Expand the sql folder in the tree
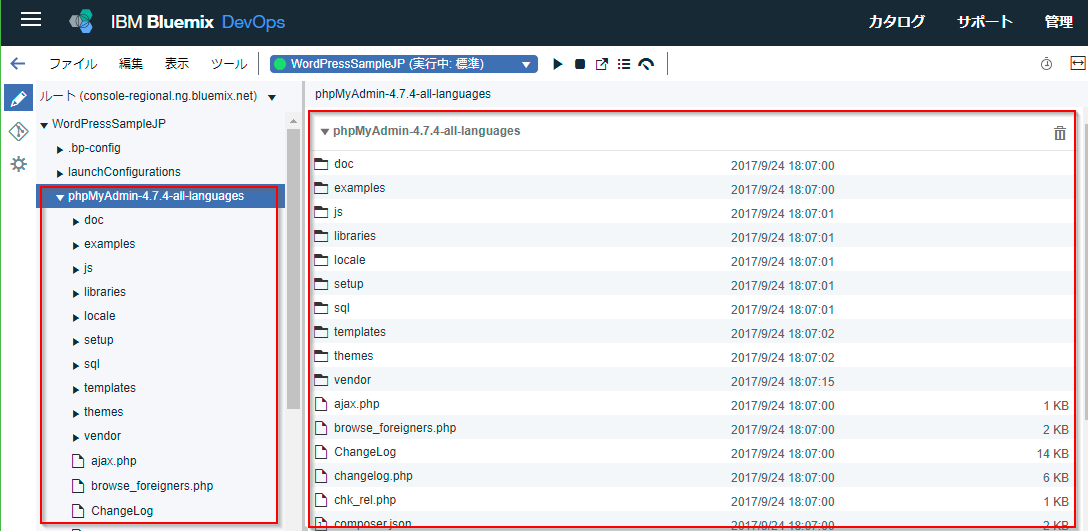 pos(76,365)
